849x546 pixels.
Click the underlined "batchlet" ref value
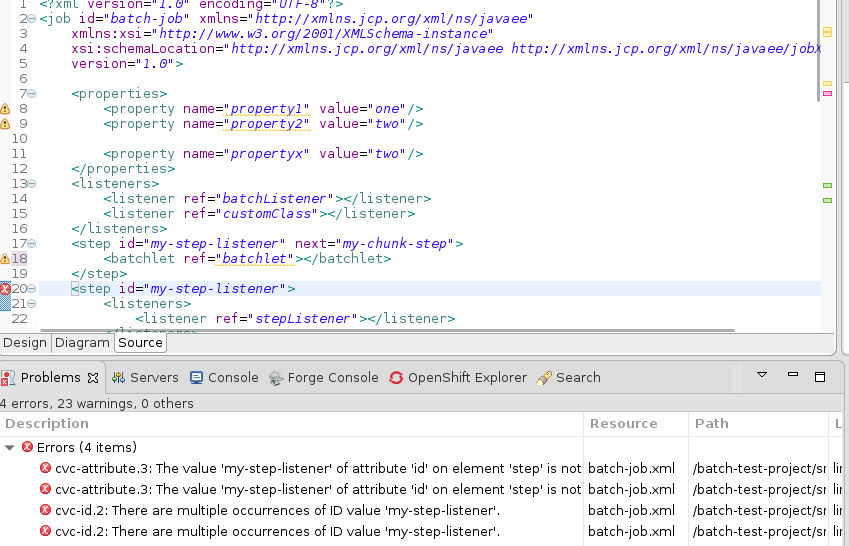[x=254, y=259]
